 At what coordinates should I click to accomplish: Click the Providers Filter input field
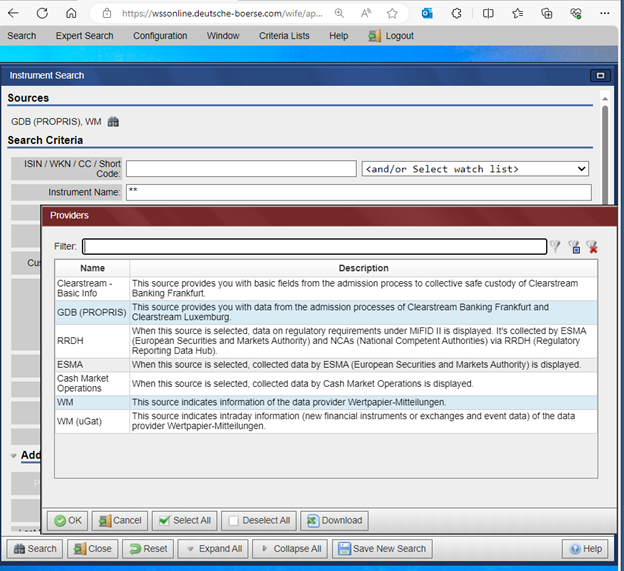pyautogui.click(x=314, y=247)
